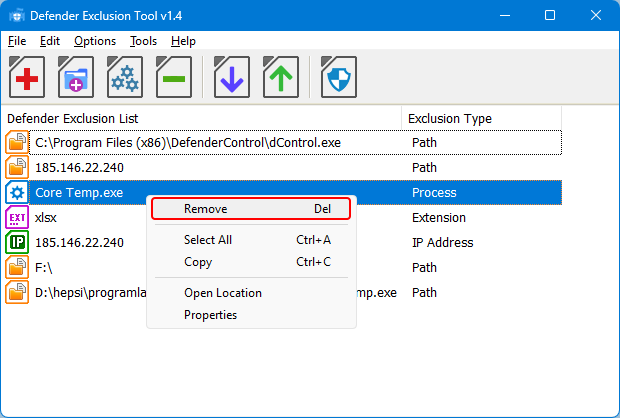Screen dimensions: 620x418
Task: Pick Copy from the context menu
Action: click(x=198, y=262)
